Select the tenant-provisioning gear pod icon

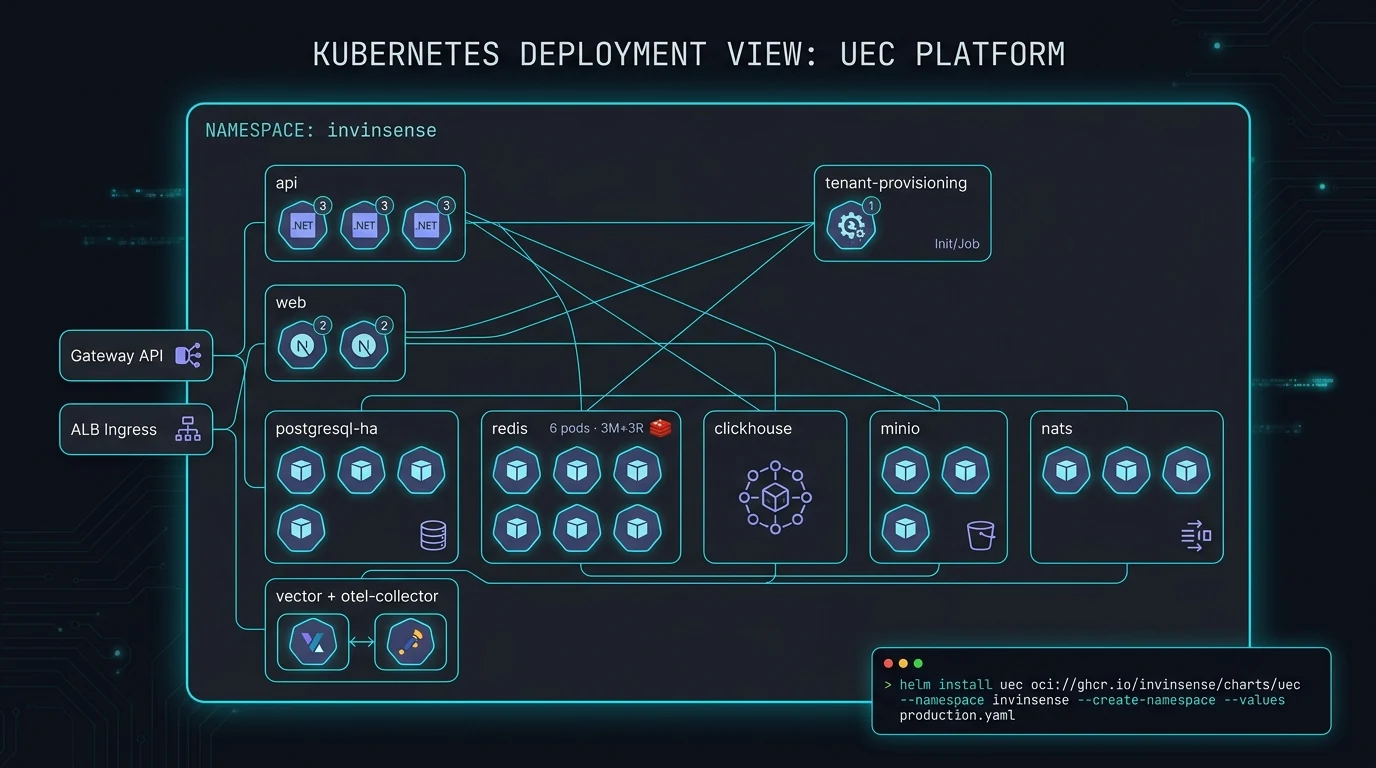click(851, 225)
